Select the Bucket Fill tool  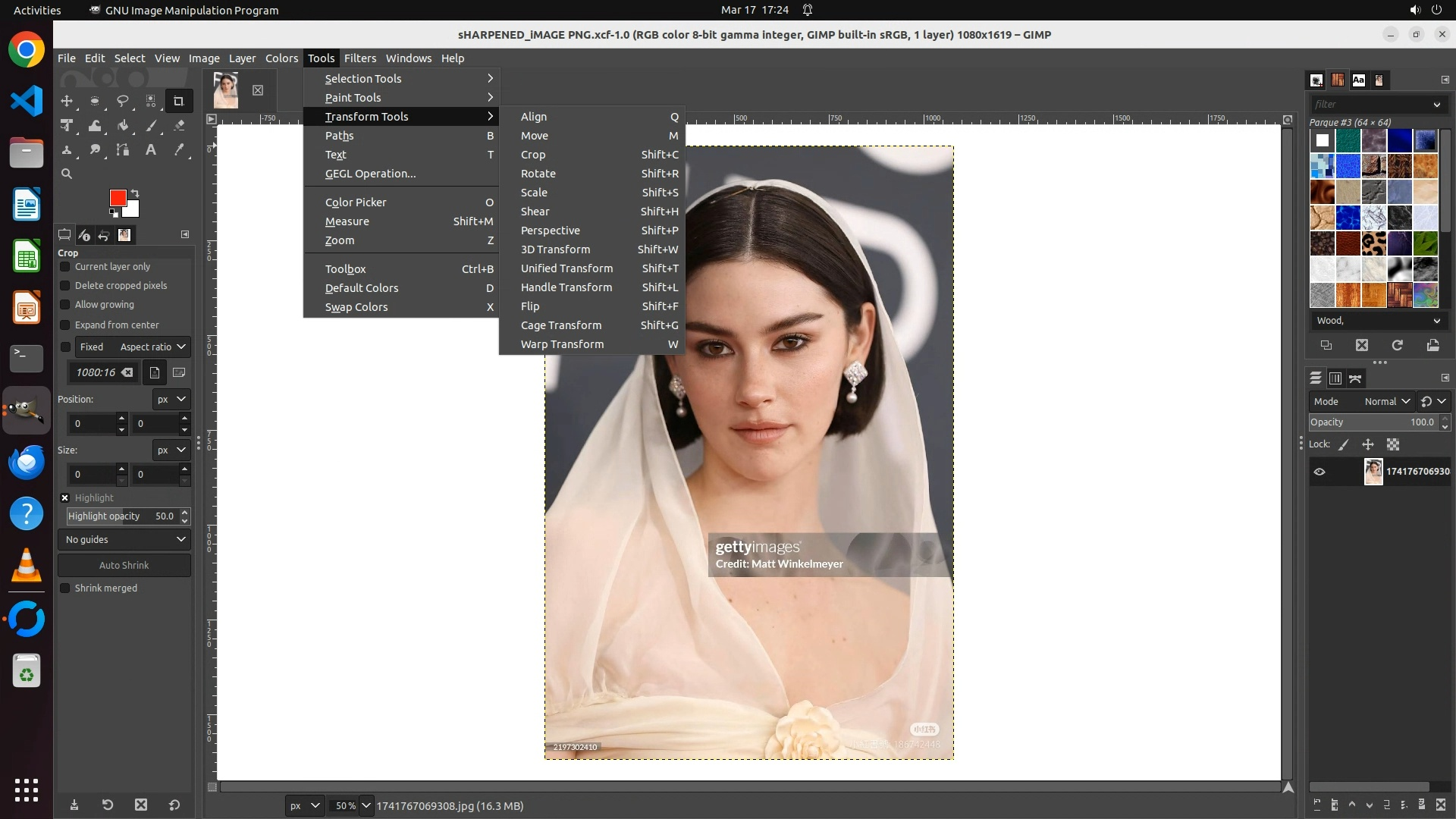tap(122, 126)
